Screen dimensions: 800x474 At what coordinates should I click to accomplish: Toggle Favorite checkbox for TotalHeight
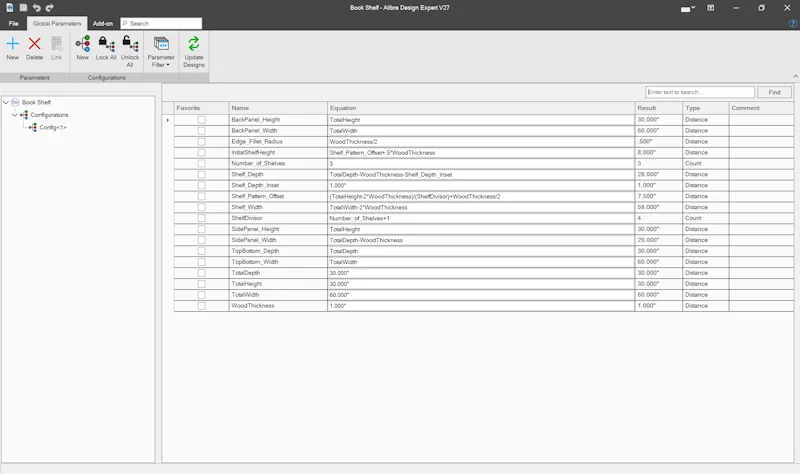[202, 284]
